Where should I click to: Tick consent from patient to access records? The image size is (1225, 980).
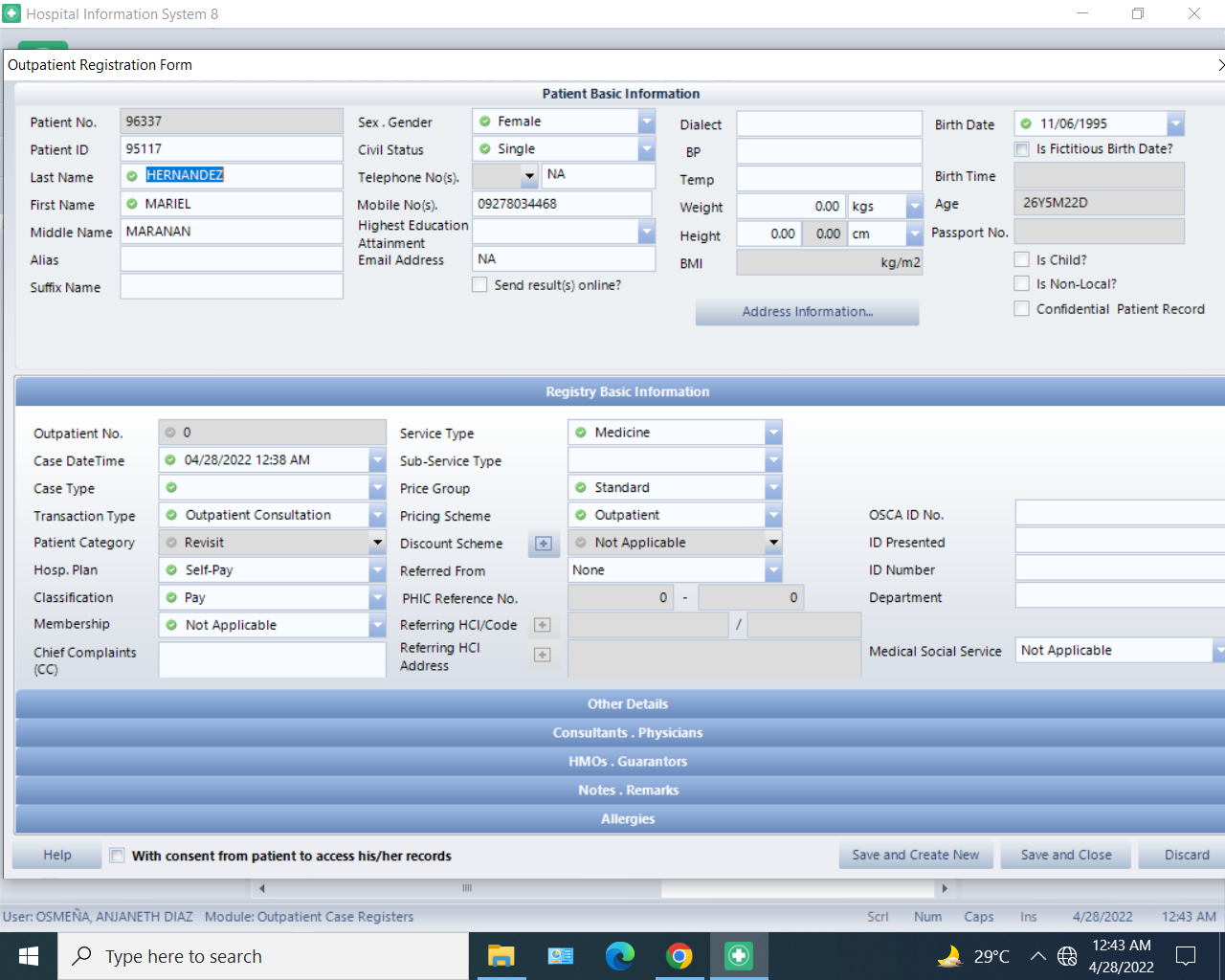117,856
